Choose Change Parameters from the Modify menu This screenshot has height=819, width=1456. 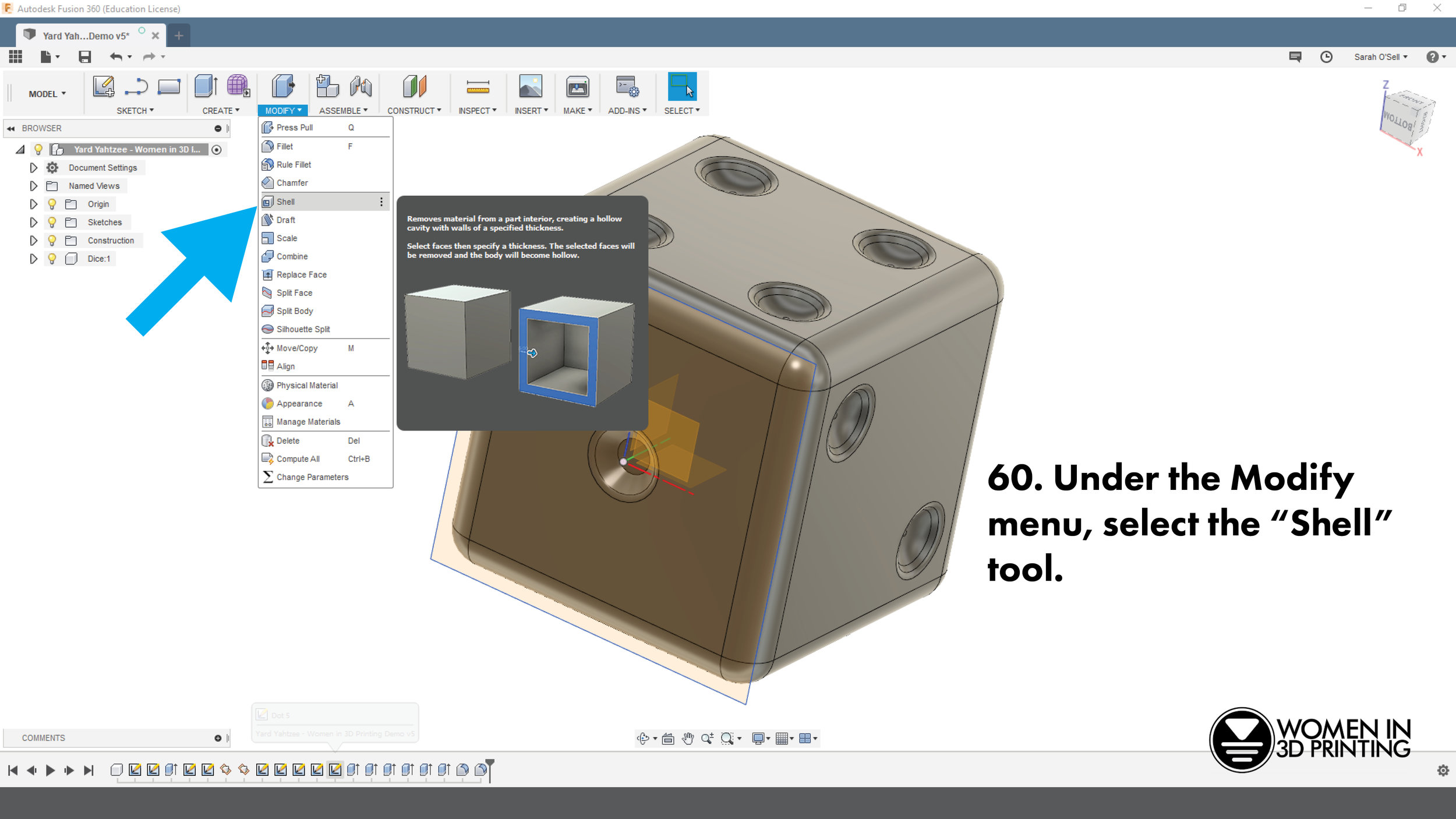325,477
